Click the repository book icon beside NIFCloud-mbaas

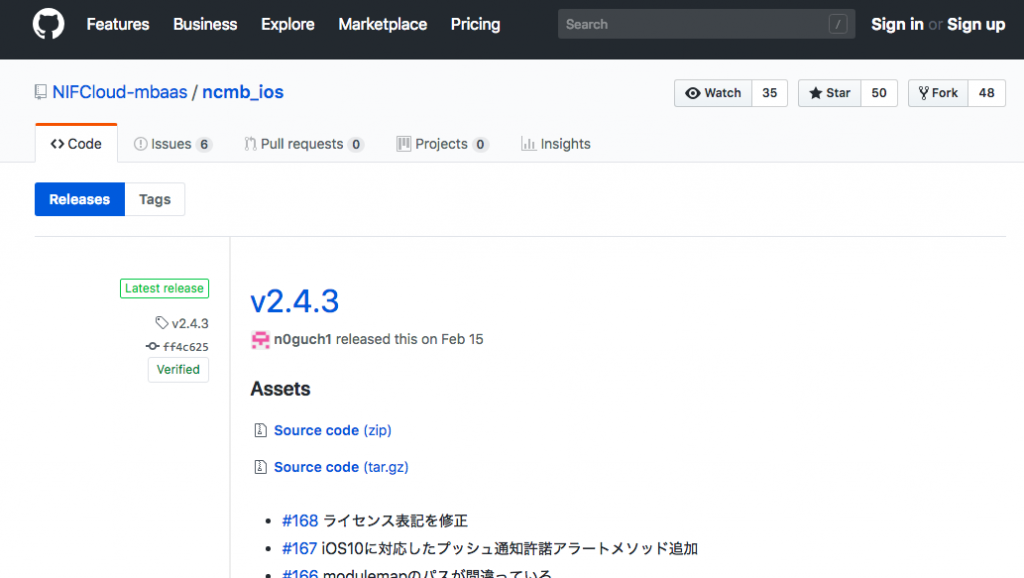coord(40,92)
